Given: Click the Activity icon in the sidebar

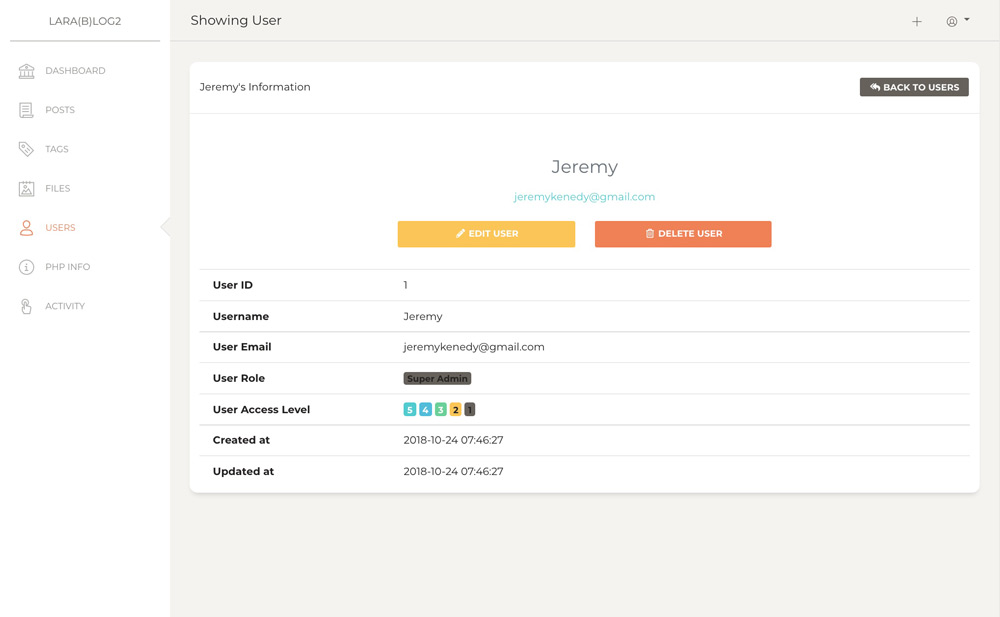Looking at the screenshot, I should [x=25, y=306].
